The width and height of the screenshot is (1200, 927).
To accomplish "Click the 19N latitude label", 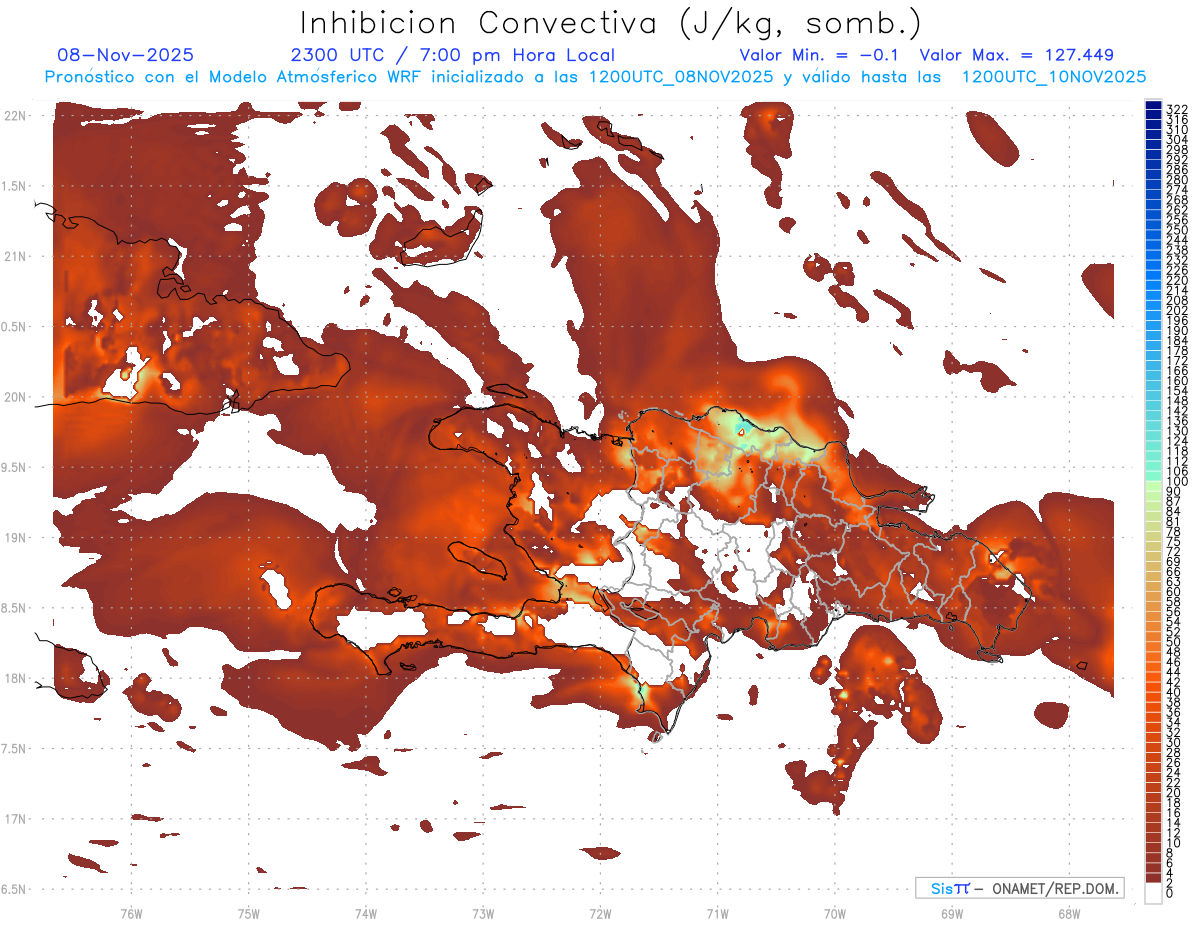I will (x=15, y=537).
